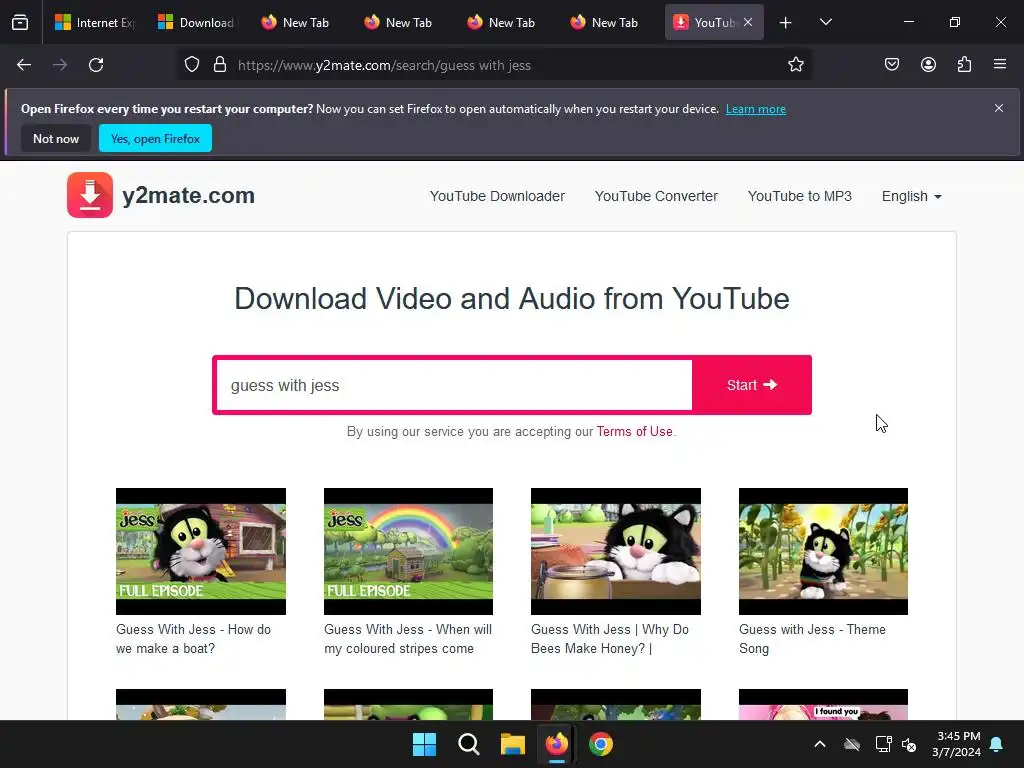
Task: Open the notifications bell icon
Action: point(996,744)
